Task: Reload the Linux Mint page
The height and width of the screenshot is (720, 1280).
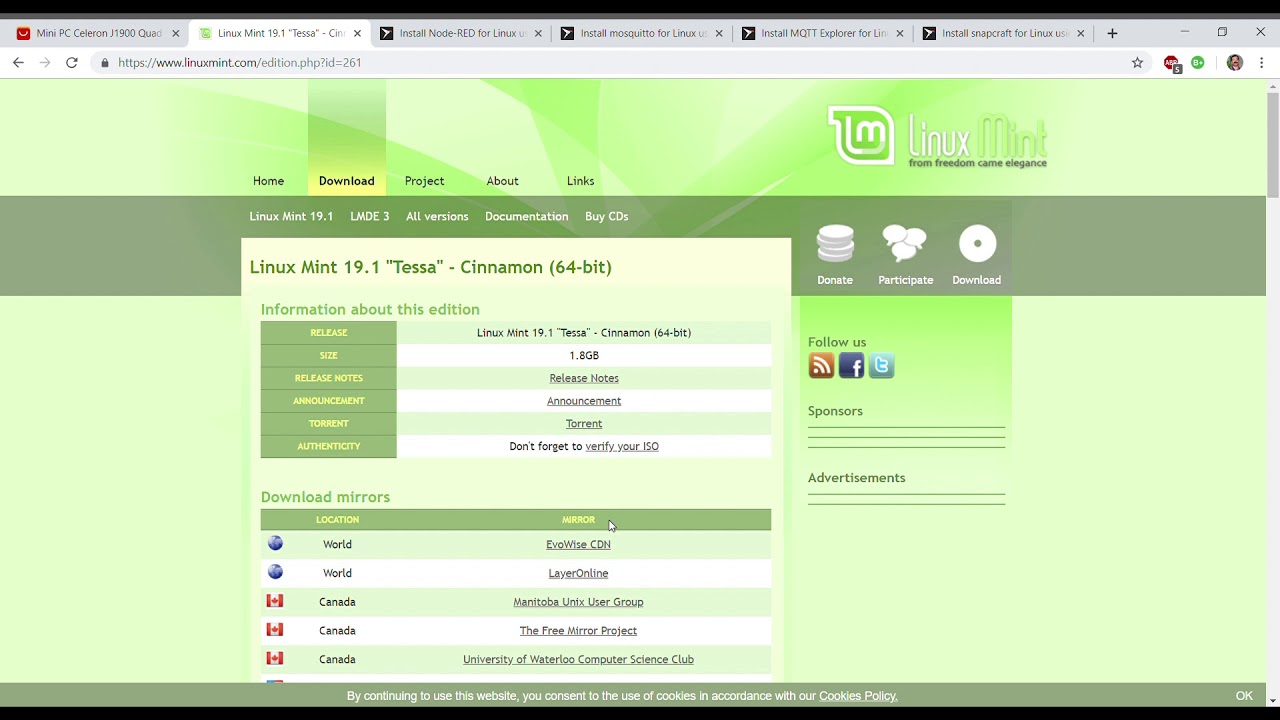Action: [72, 62]
